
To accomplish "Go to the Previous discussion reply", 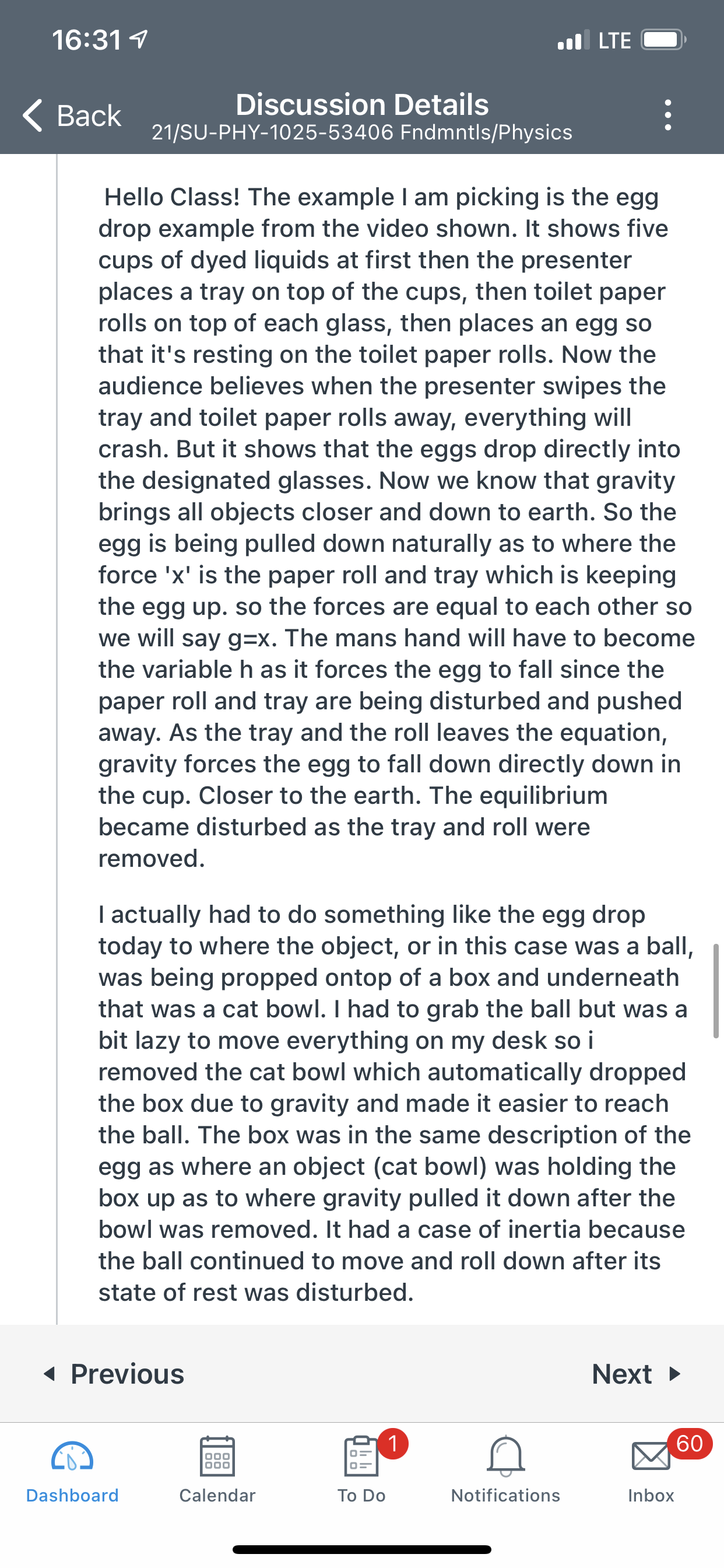I will 114,1374.
